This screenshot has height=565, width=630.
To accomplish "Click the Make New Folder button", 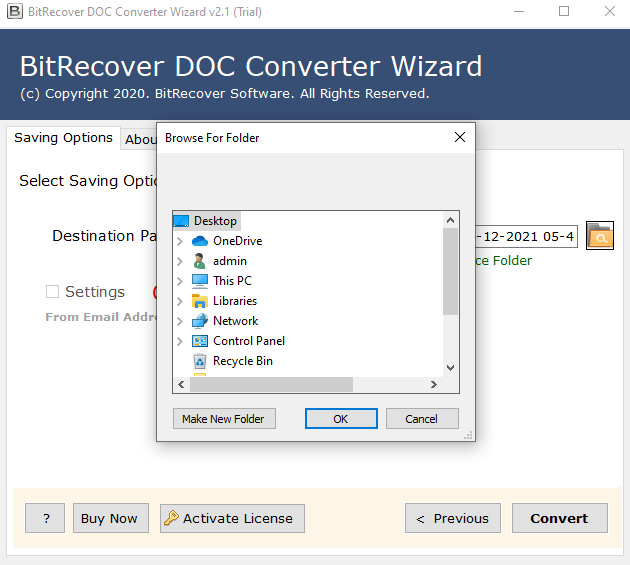I will 223,419.
